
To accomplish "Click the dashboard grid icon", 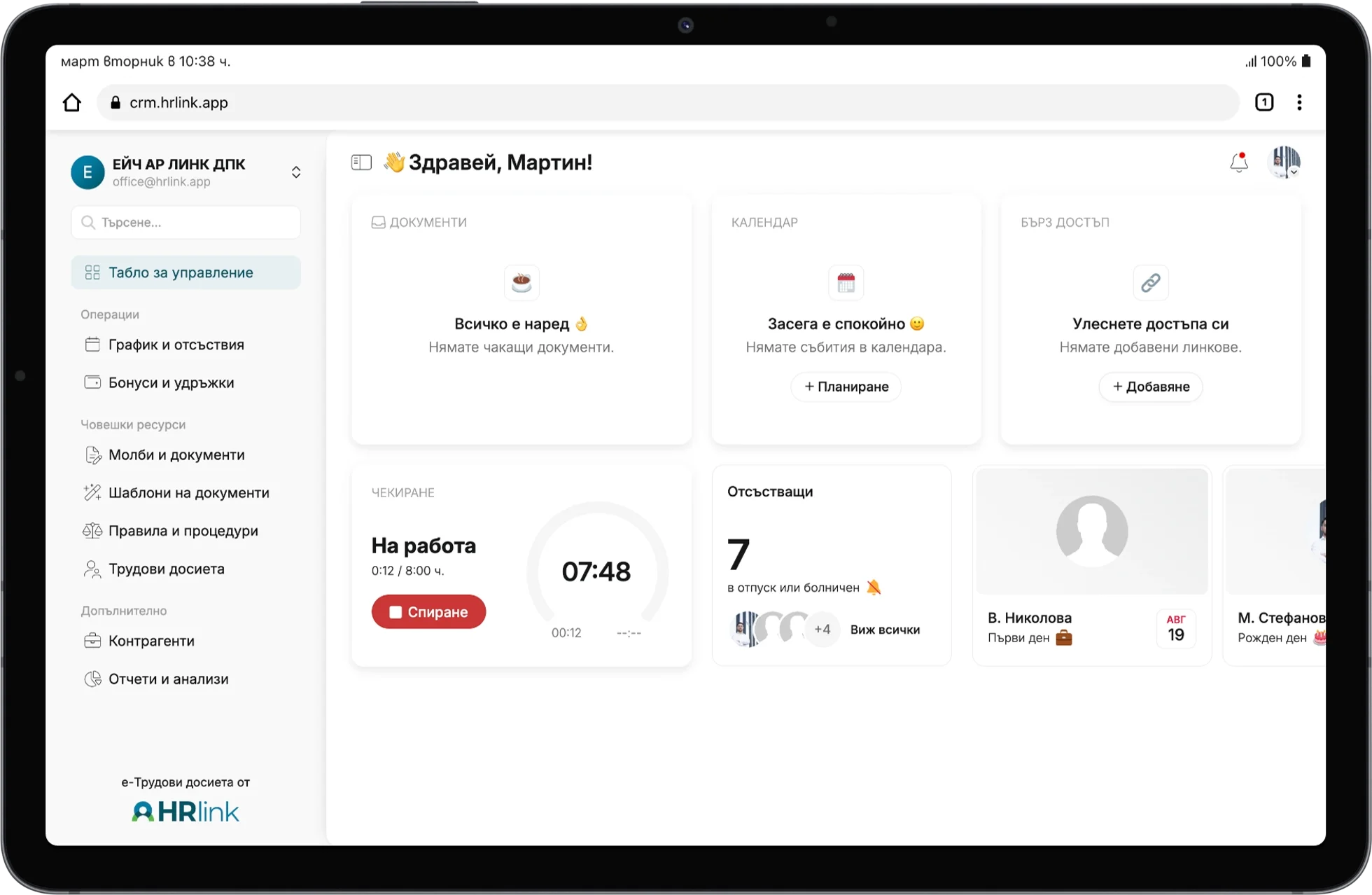I will pyautogui.click(x=92, y=272).
